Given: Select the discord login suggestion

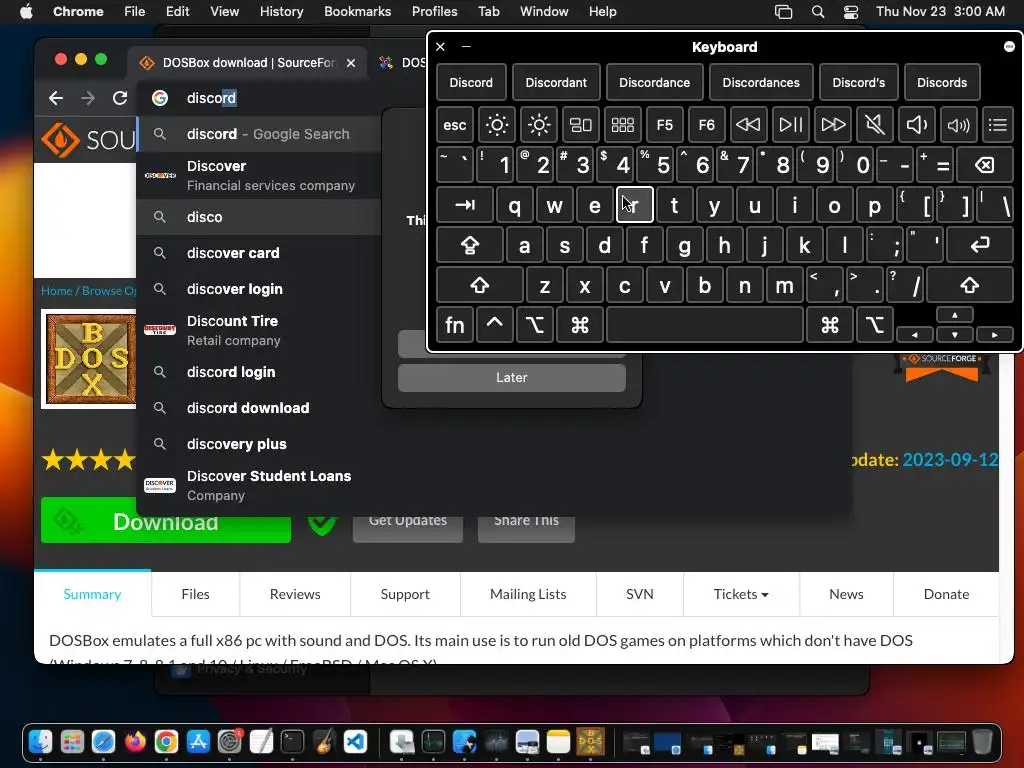Looking at the screenshot, I should coord(259,372).
